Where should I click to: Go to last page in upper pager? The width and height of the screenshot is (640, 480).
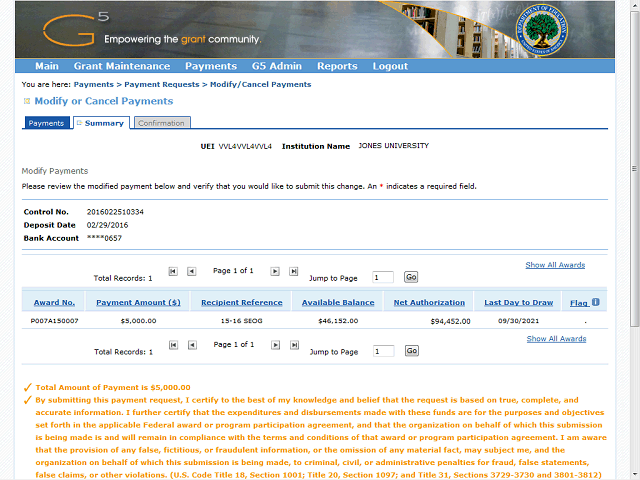[293, 271]
